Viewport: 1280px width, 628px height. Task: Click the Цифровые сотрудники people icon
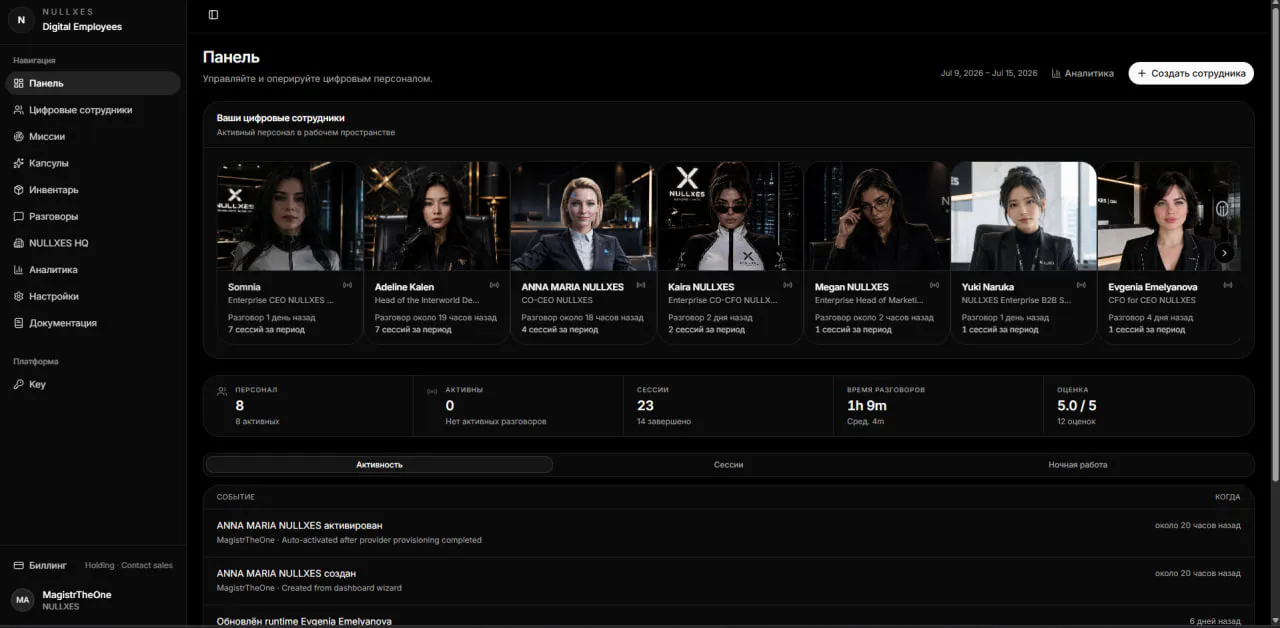[19, 110]
